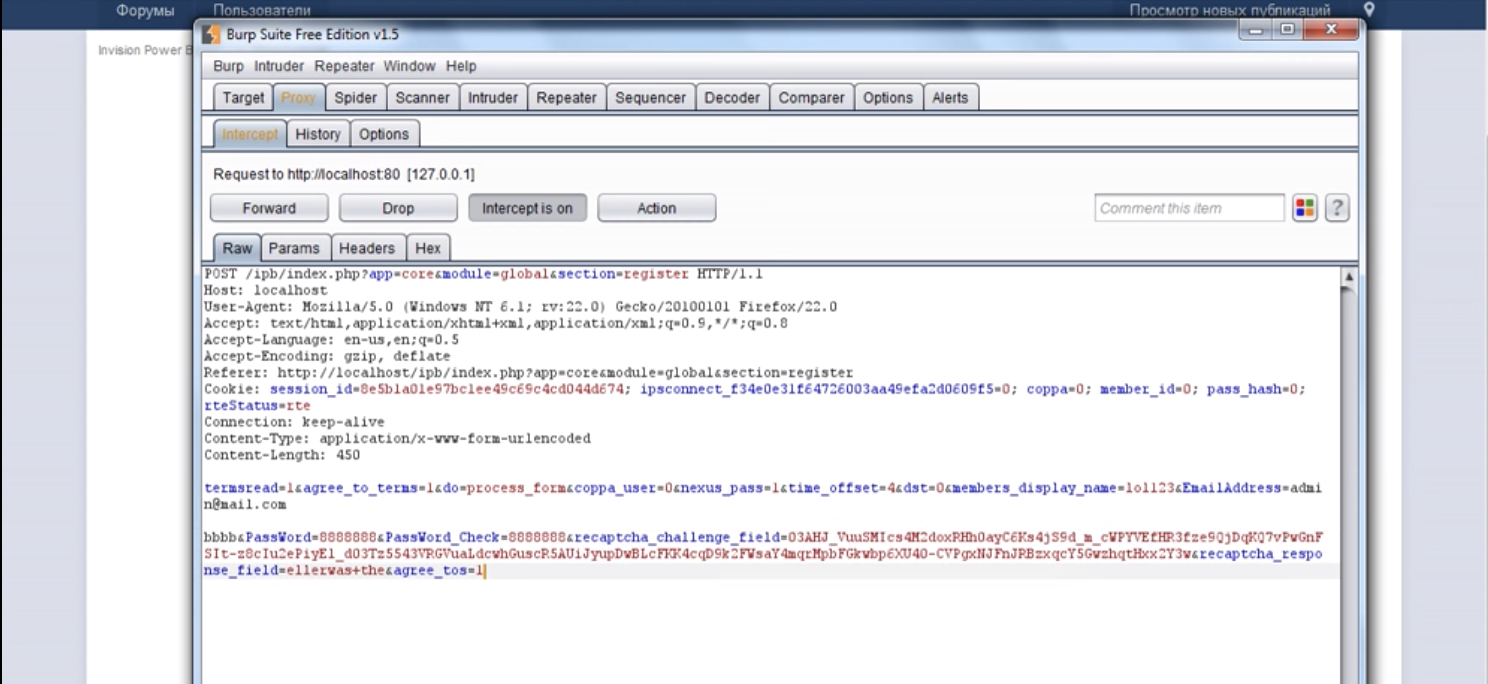Screen dimensions: 1488x684
Task: Place cursor after agree_tos=1
Action: [x=484, y=571]
